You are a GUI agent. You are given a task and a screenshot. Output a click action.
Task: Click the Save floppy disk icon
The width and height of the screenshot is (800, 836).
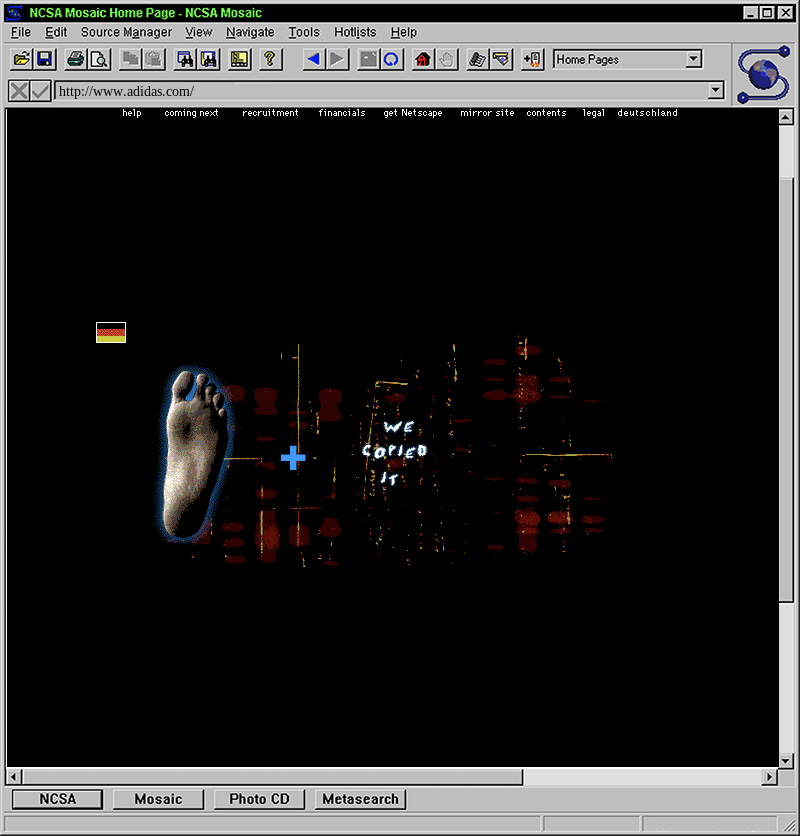(44, 60)
